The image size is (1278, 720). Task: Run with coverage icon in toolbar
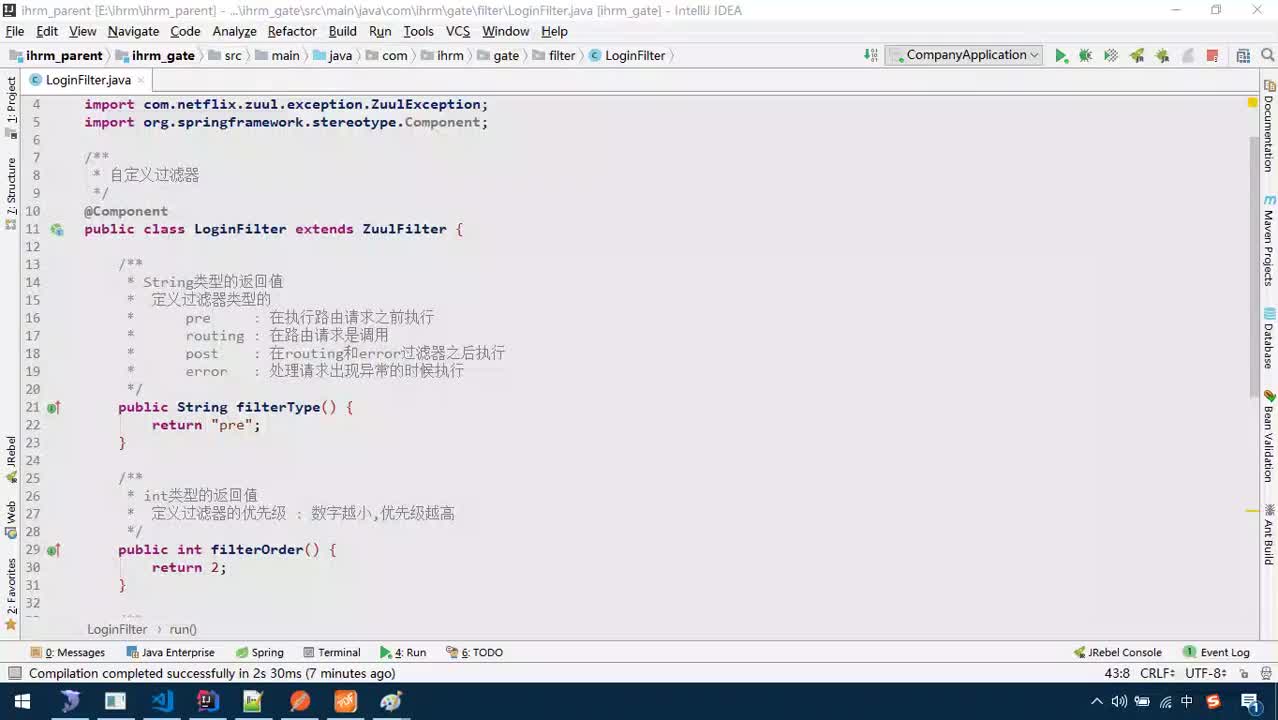pos(1110,56)
